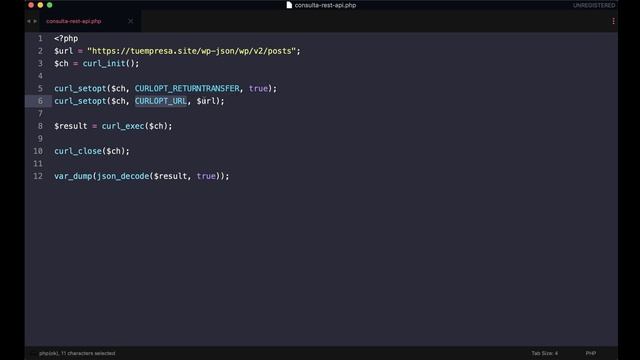This screenshot has width=640, height=360.
Task: Click the $ch variable on line 3
Action: [x=61, y=63]
